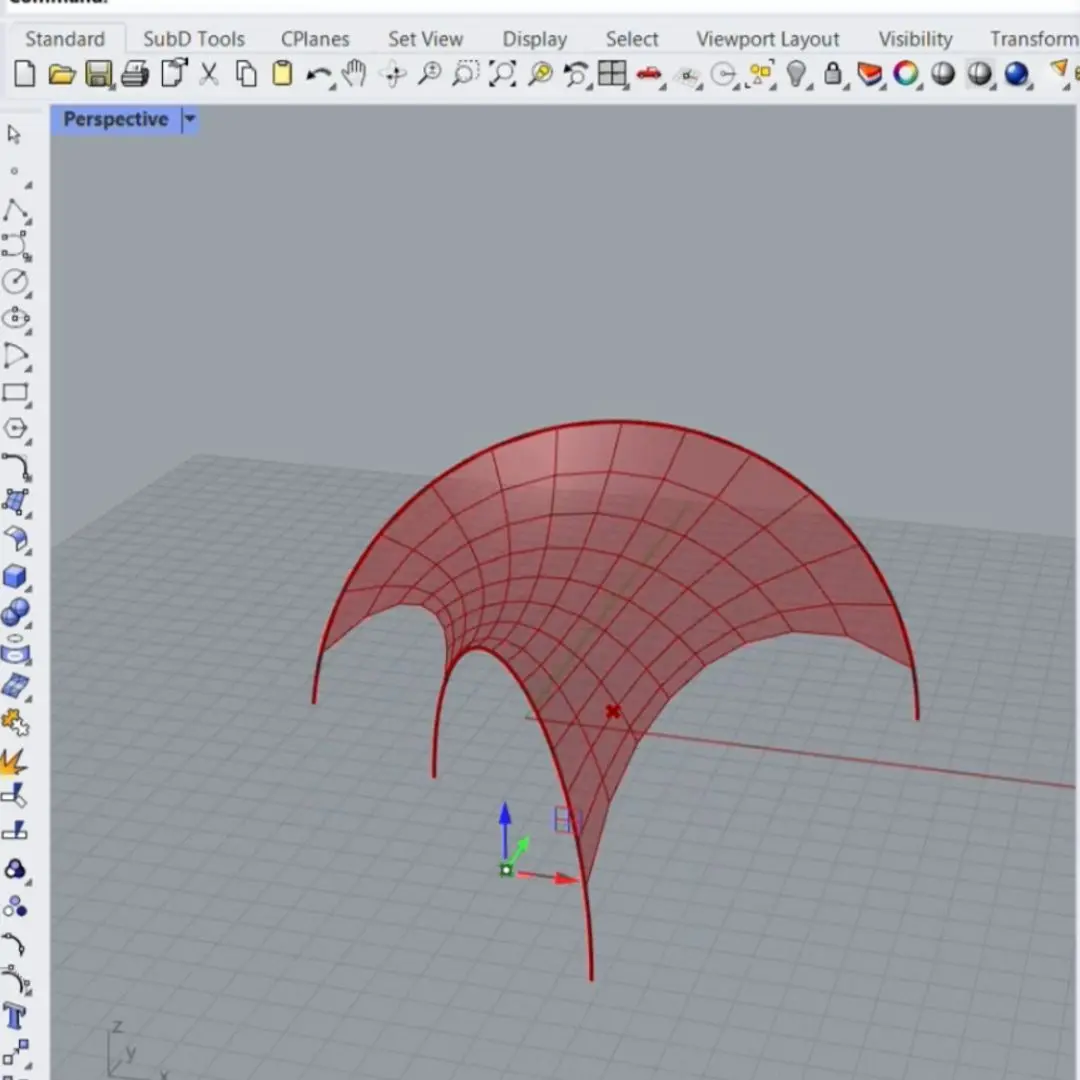The image size is (1080, 1080).
Task: Toggle the 4-viewport layout icon
Action: (x=611, y=75)
